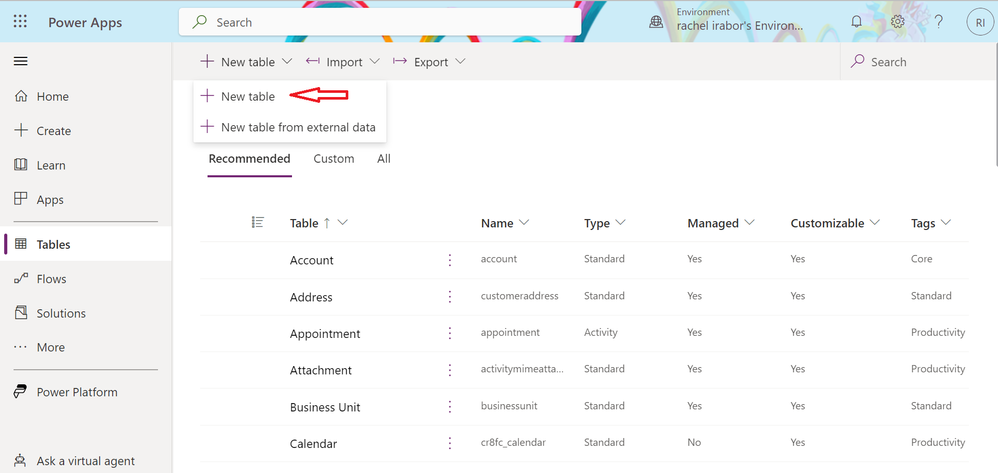This screenshot has height=473, width=998.
Task: Open the Attachment table
Action: (320, 370)
